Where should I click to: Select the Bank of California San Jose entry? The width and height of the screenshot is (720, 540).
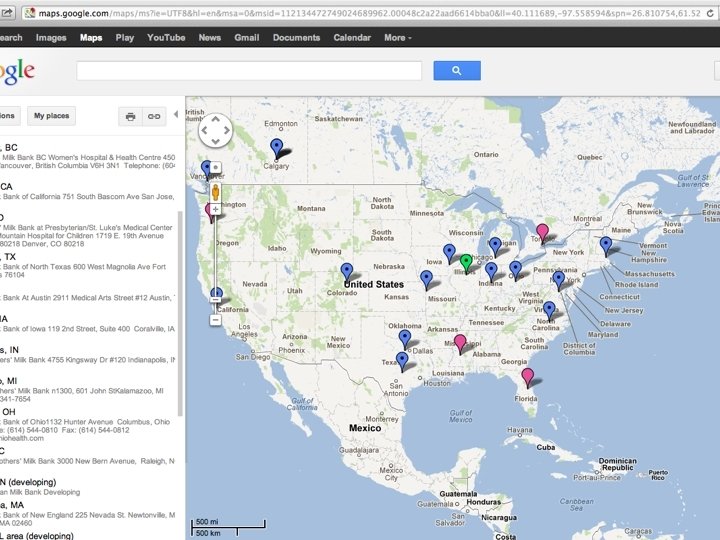[x=87, y=191]
